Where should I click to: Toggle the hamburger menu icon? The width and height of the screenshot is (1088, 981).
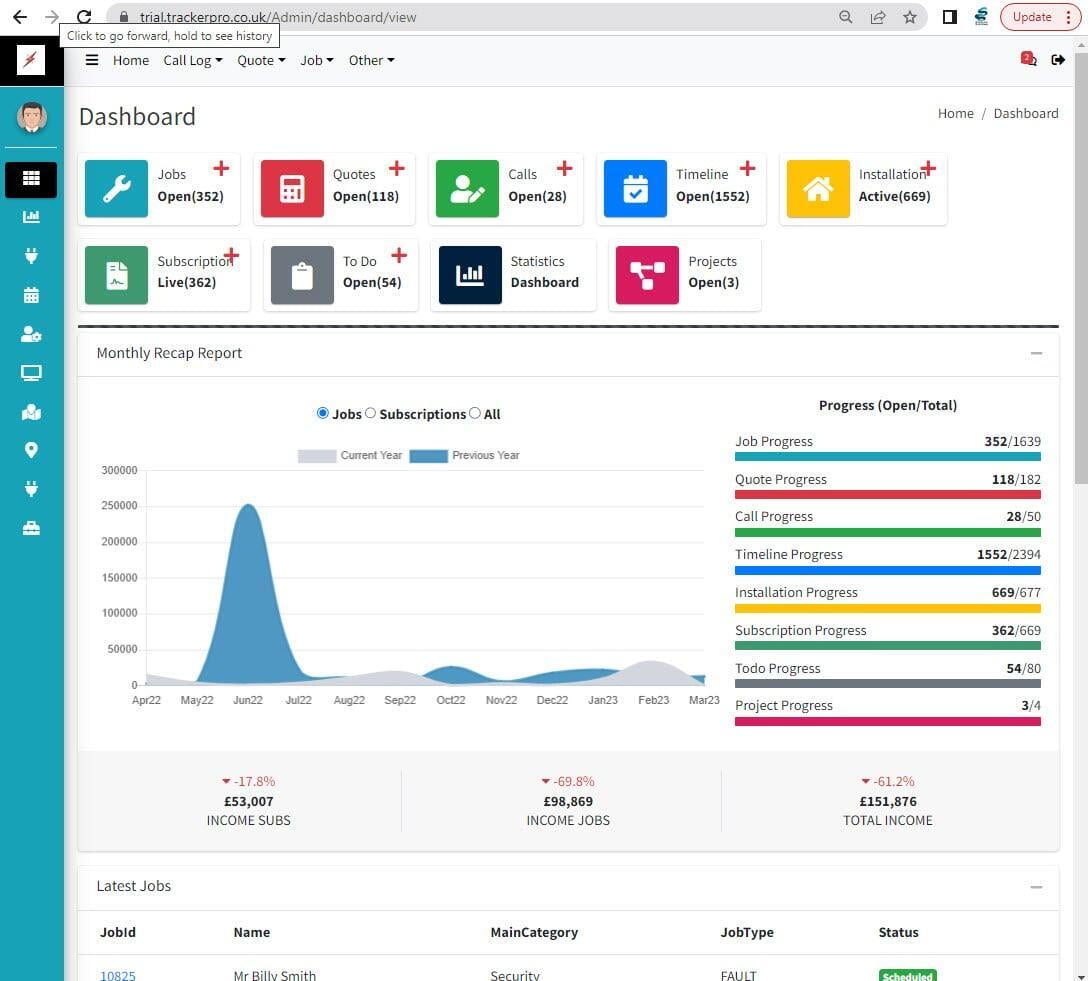point(92,60)
